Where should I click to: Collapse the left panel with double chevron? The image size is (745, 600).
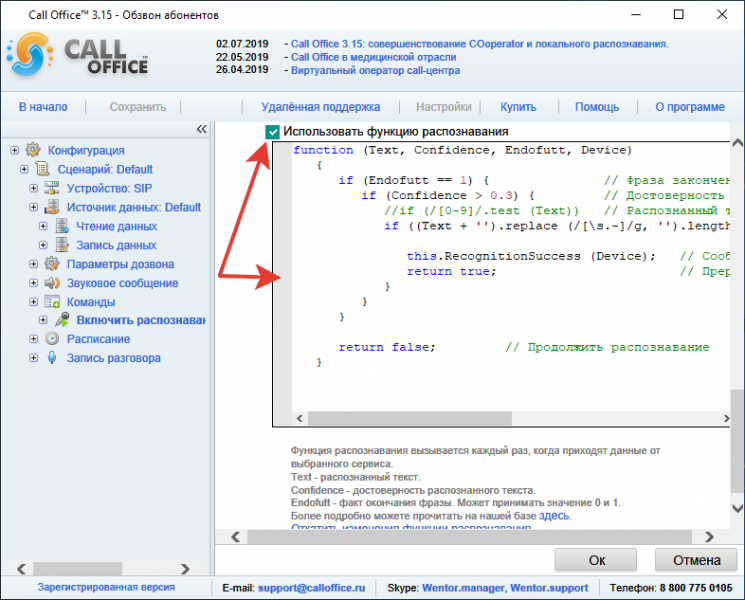point(201,129)
